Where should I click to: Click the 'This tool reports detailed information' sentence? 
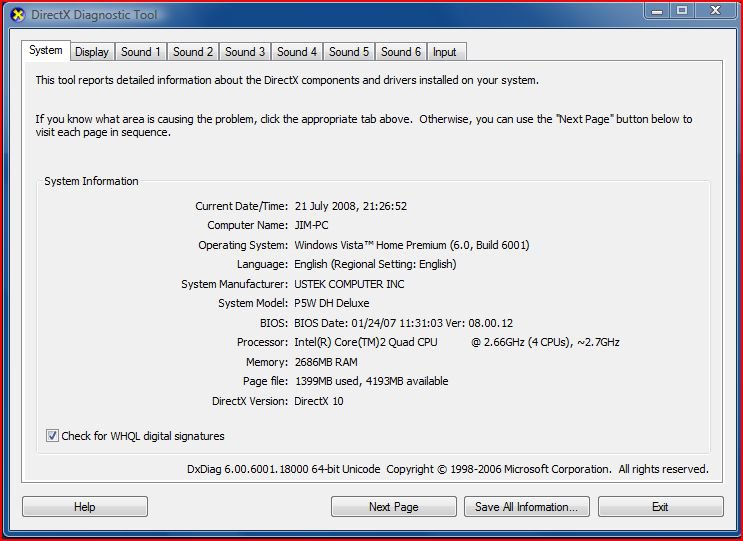[287, 80]
